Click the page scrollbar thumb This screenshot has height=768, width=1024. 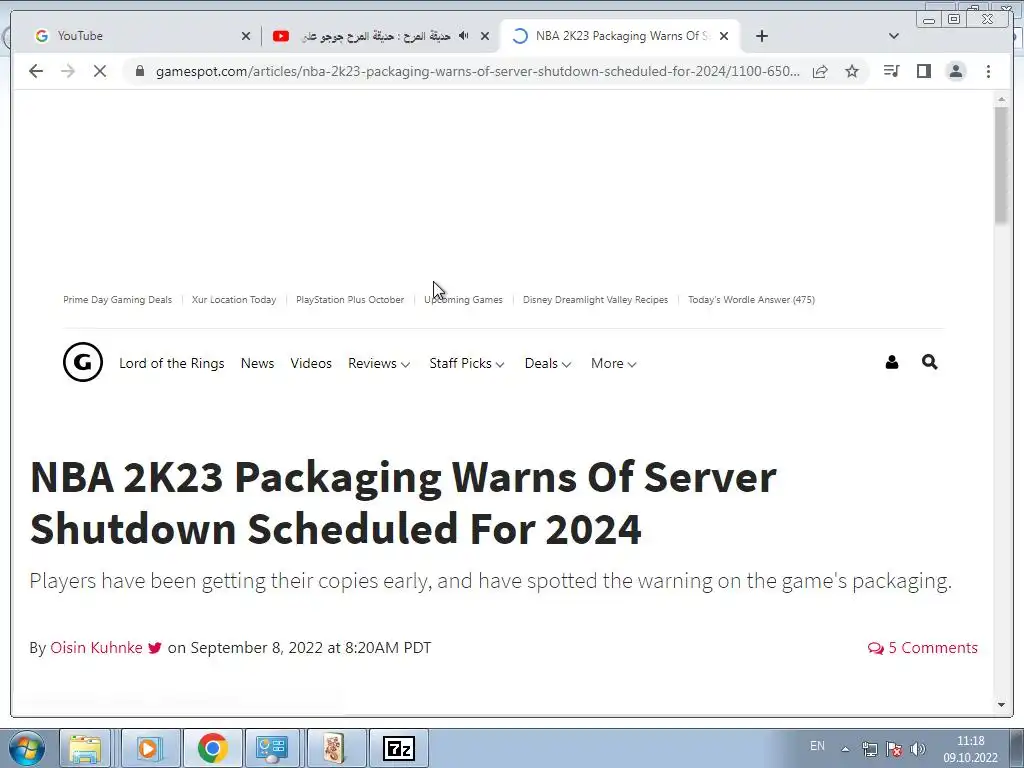click(x=1001, y=165)
